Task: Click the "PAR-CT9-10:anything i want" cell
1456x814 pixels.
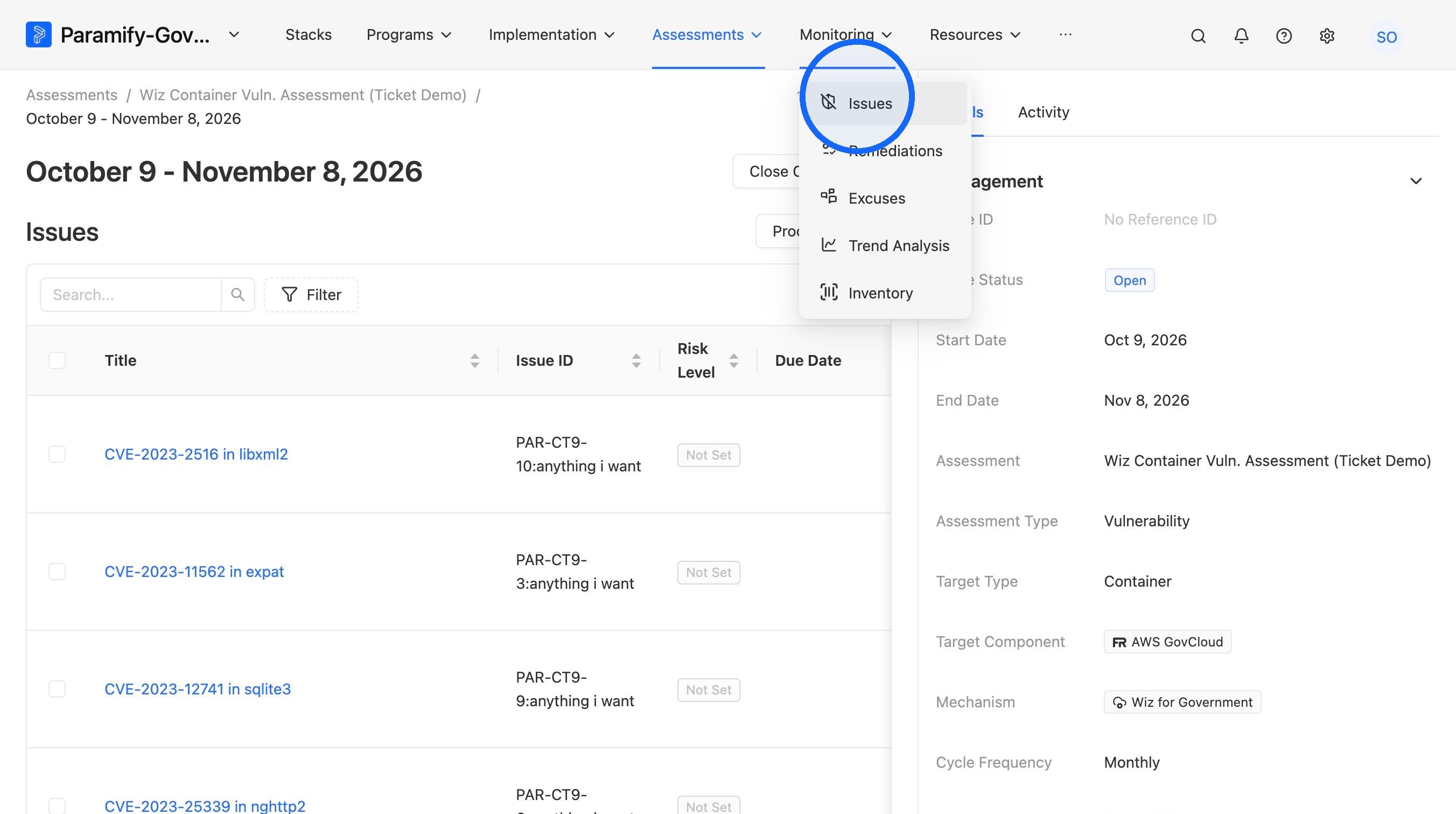Action: click(x=578, y=454)
